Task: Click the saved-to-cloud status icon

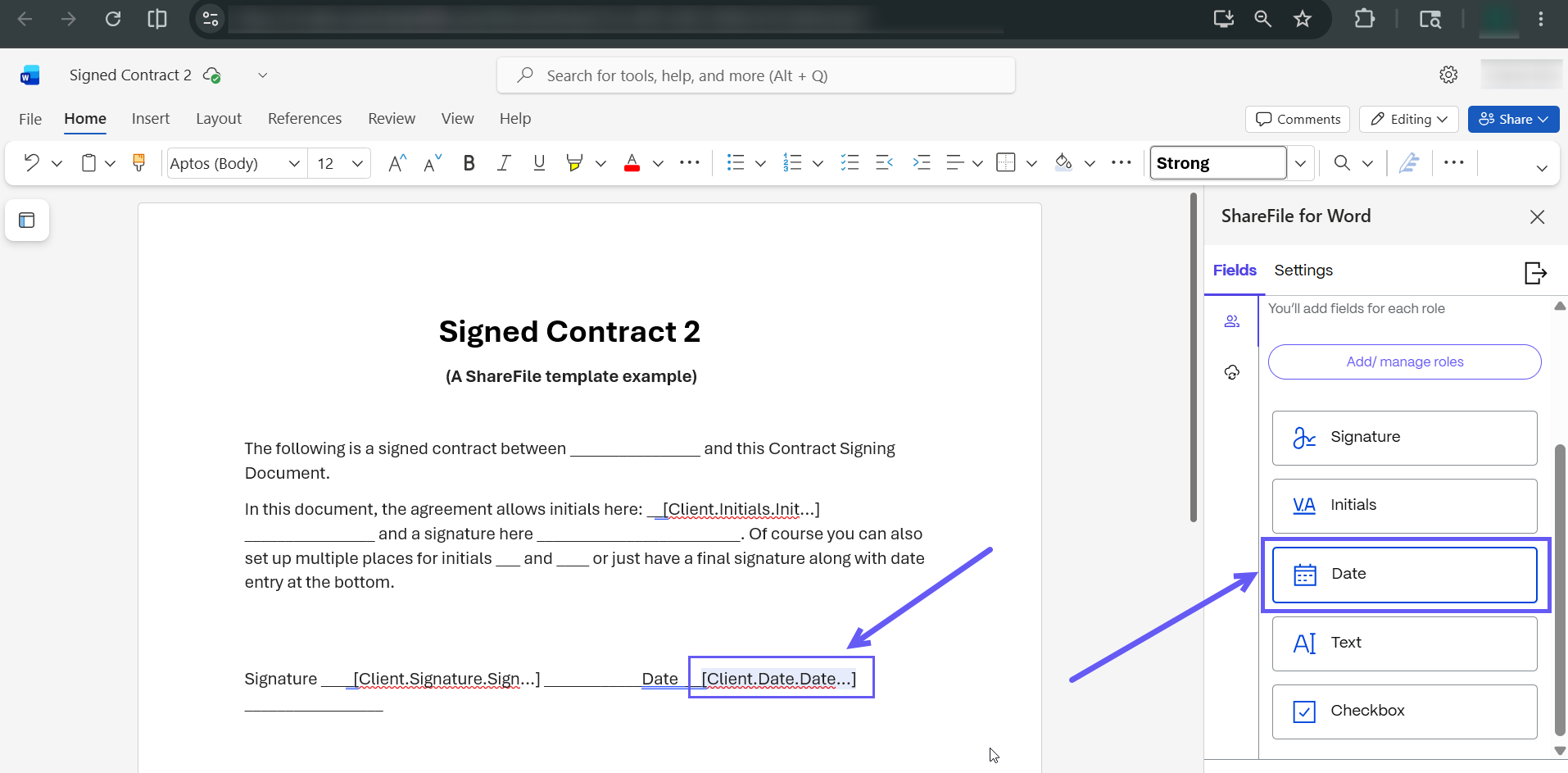Action: pos(212,75)
